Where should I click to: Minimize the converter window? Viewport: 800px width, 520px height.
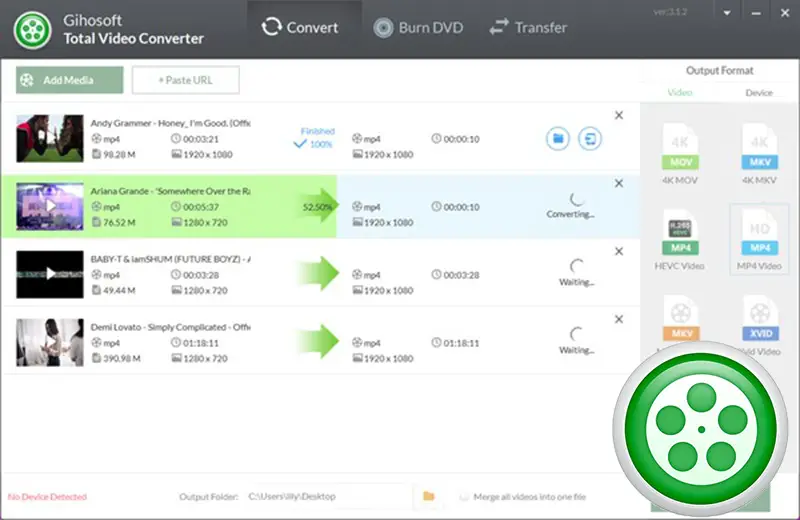coord(756,13)
